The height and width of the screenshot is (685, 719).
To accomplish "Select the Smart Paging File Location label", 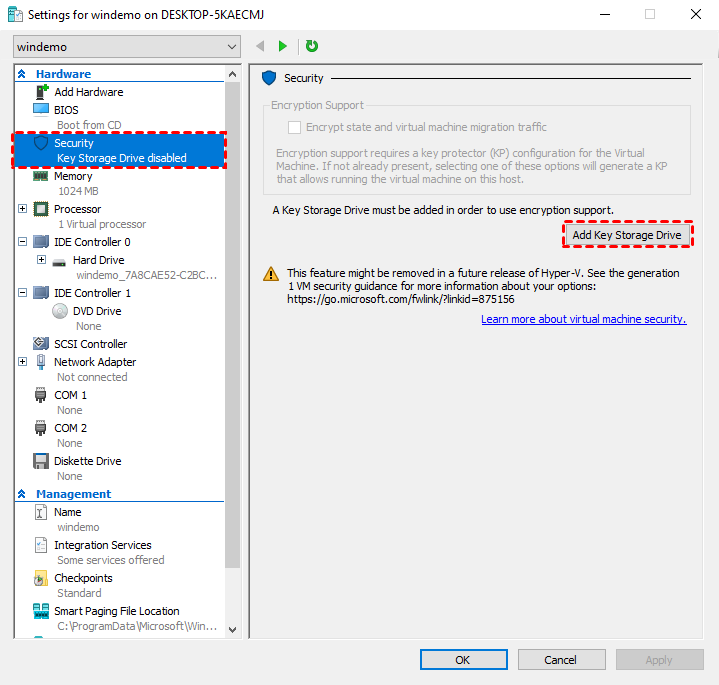I will pos(116,611).
